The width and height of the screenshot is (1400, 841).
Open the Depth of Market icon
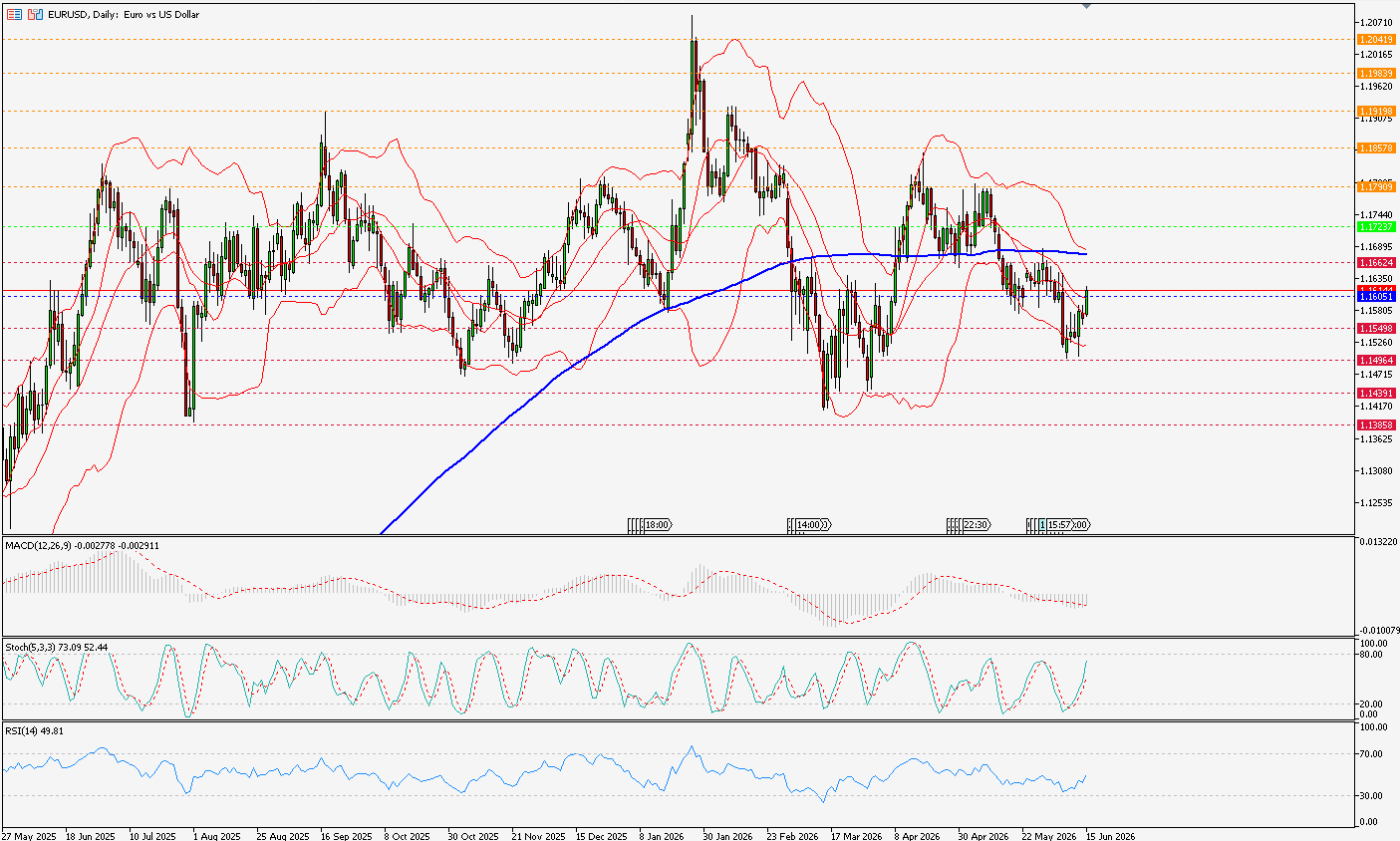pyautogui.click(x=35, y=15)
